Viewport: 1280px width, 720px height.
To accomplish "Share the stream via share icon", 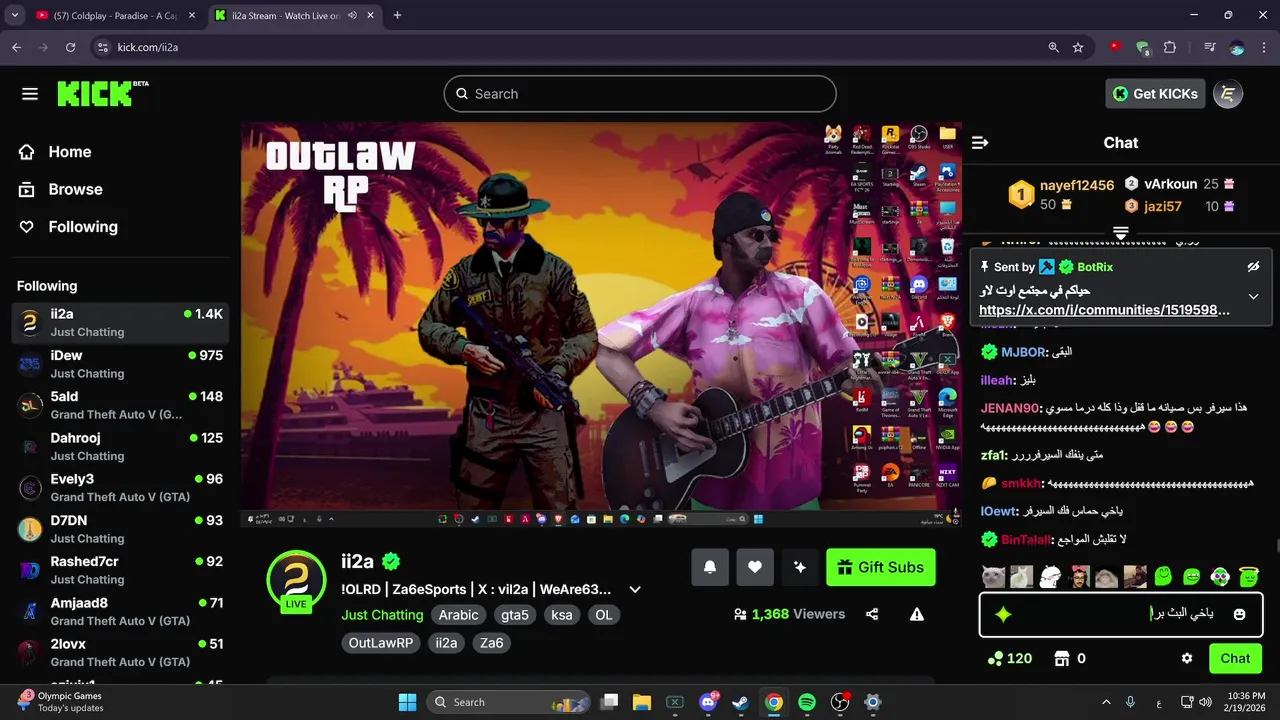I will (x=872, y=614).
